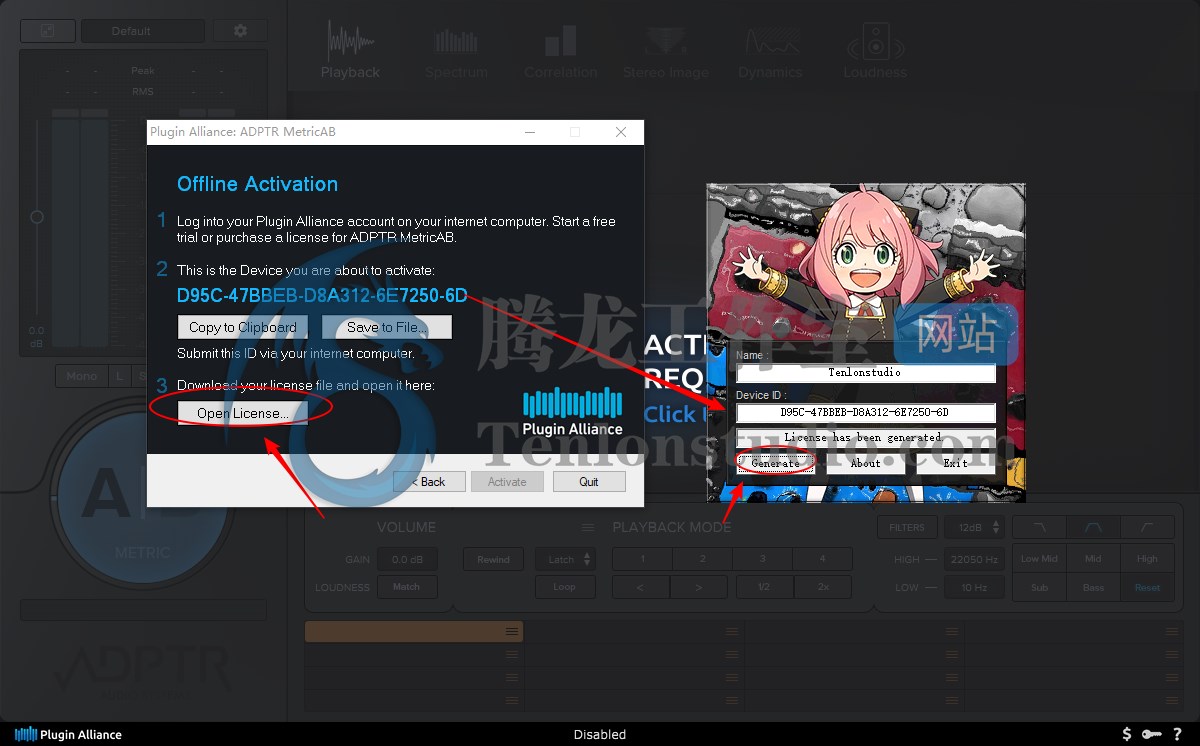The width and height of the screenshot is (1200, 746).
Task: Select playback mode 1
Action: (x=643, y=559)
